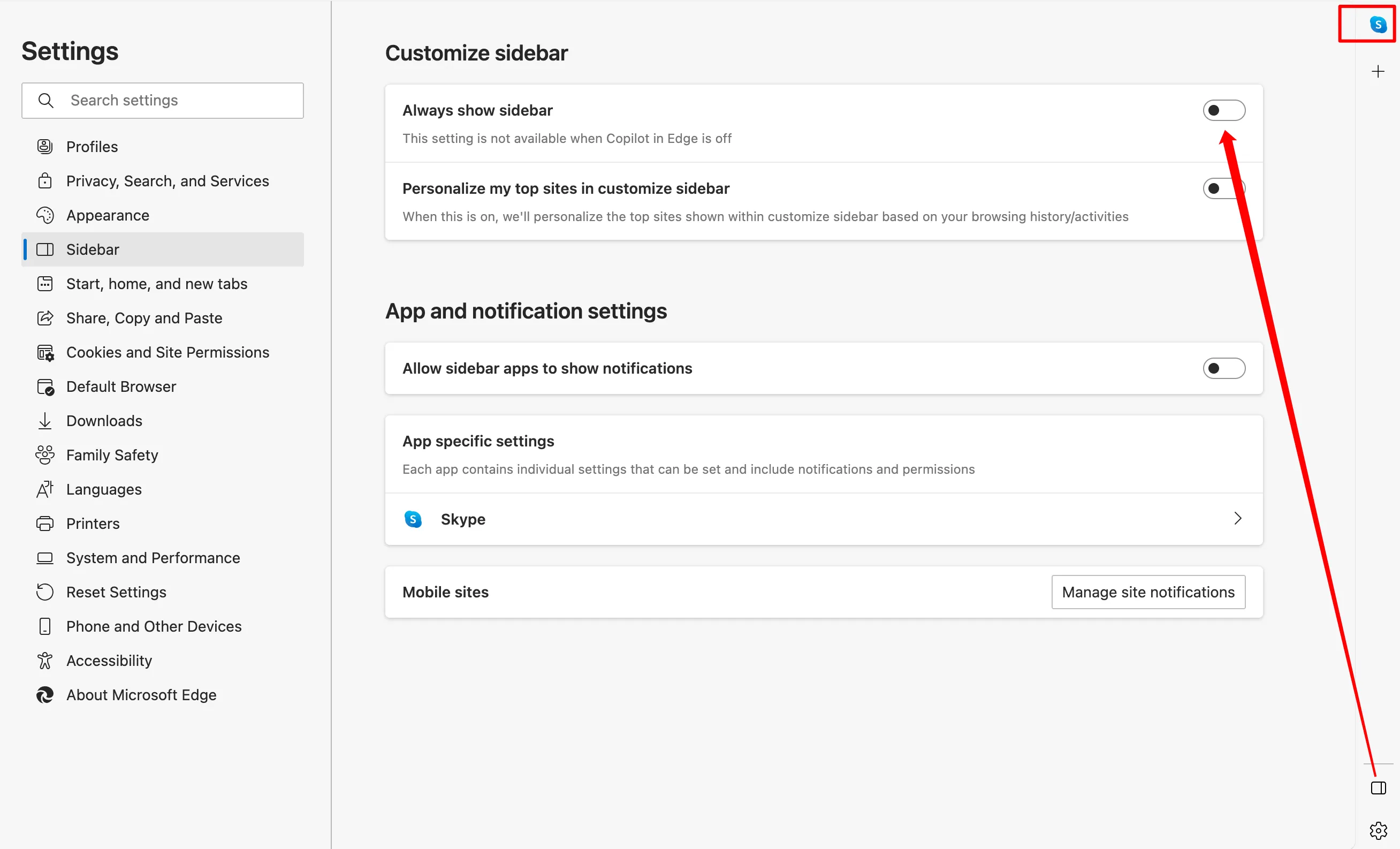The height and width of the screenshot is (849, 1400).
Task: Open Printers settings
Action: 93,523
